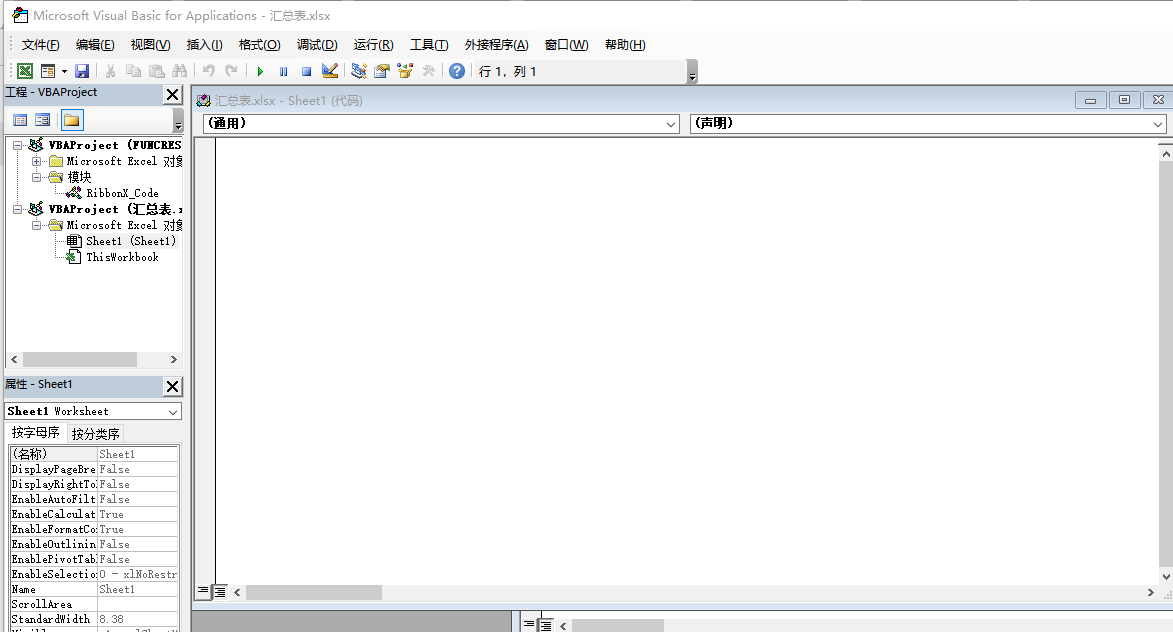Open Properties Window toolbar icon
Screen dimensions: 1173x632
(x=382, y=71)
